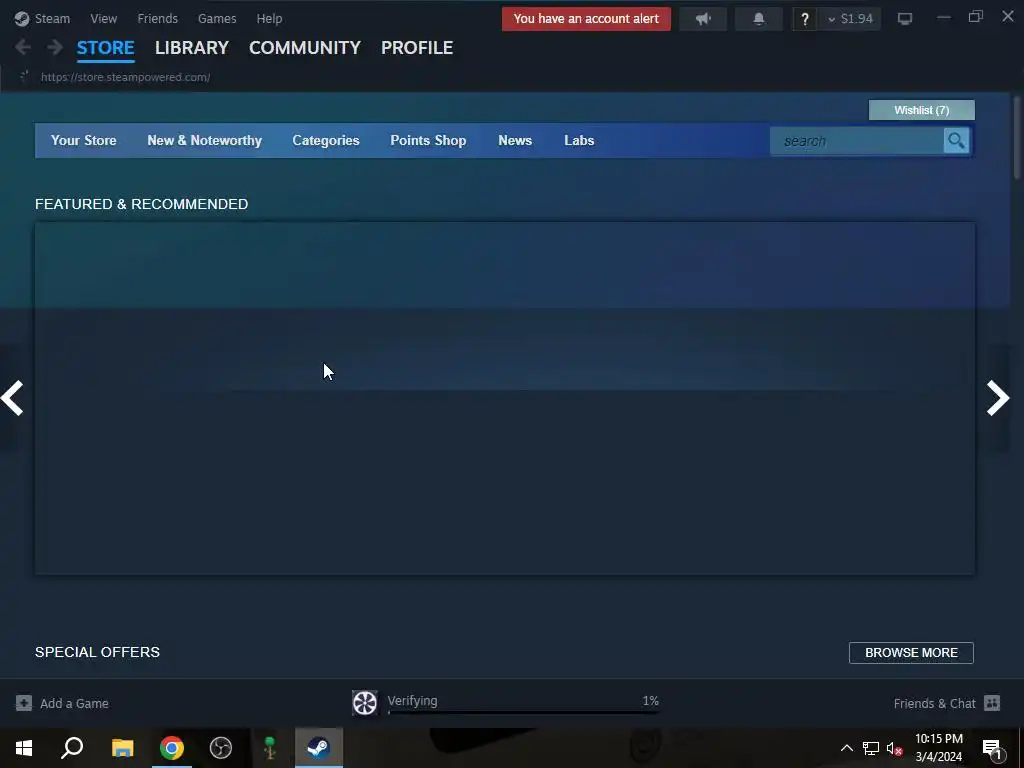1024x768 pixels.
Task: Go forward with the right navigation arrow
Action: (x=55, y=47)
